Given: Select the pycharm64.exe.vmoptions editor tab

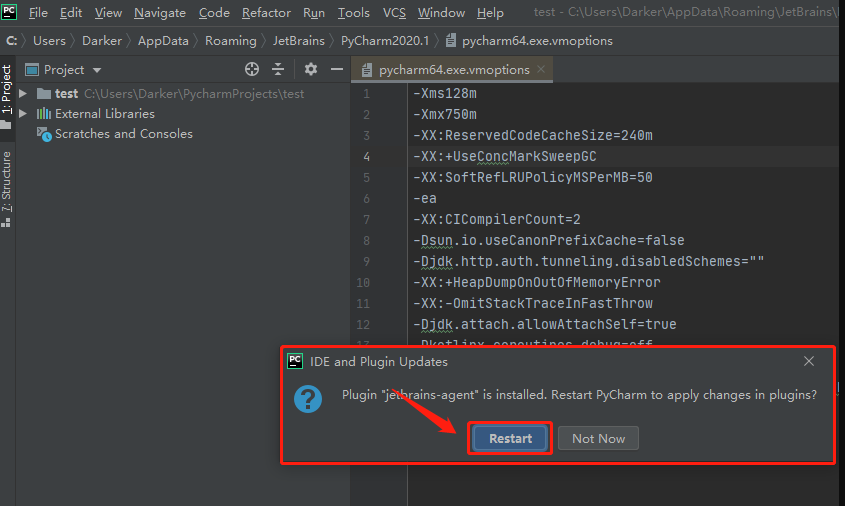Looking at the screenshot, I should (x=453, y=70).
